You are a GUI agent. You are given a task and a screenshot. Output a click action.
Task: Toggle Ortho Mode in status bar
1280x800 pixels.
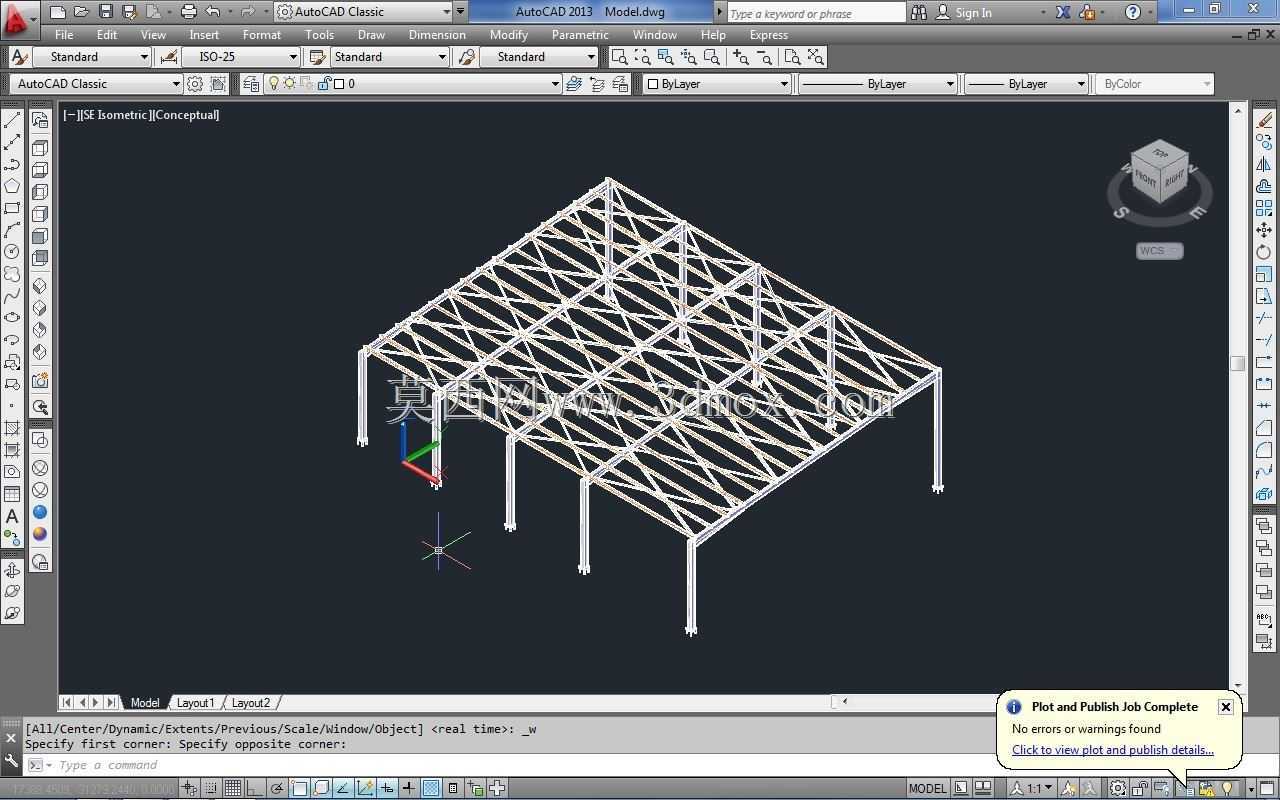(255, 788)
